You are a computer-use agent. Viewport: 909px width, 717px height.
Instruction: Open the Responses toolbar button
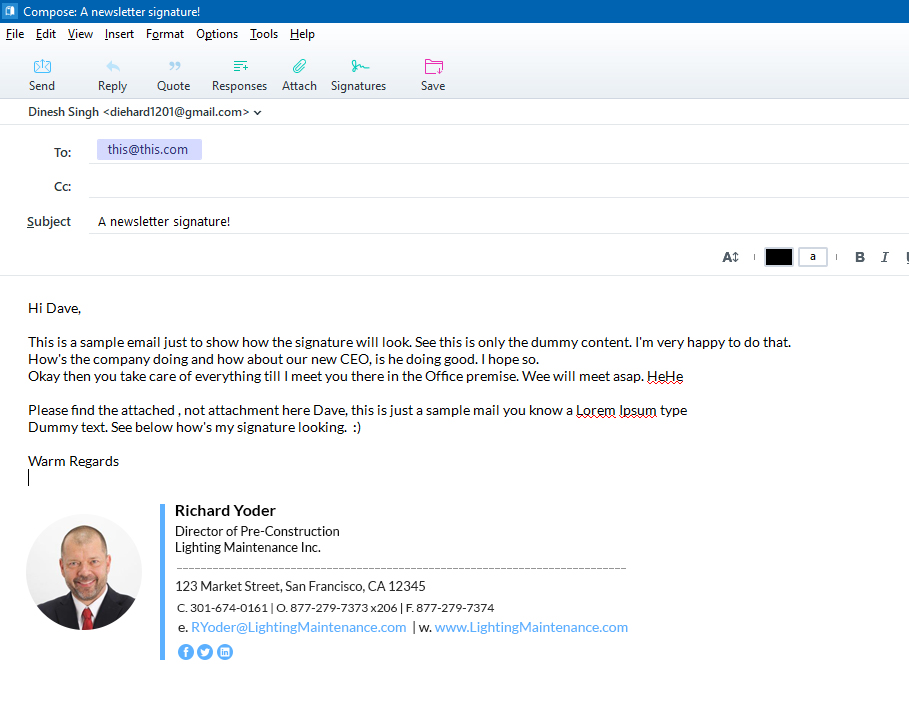point(239,75)
